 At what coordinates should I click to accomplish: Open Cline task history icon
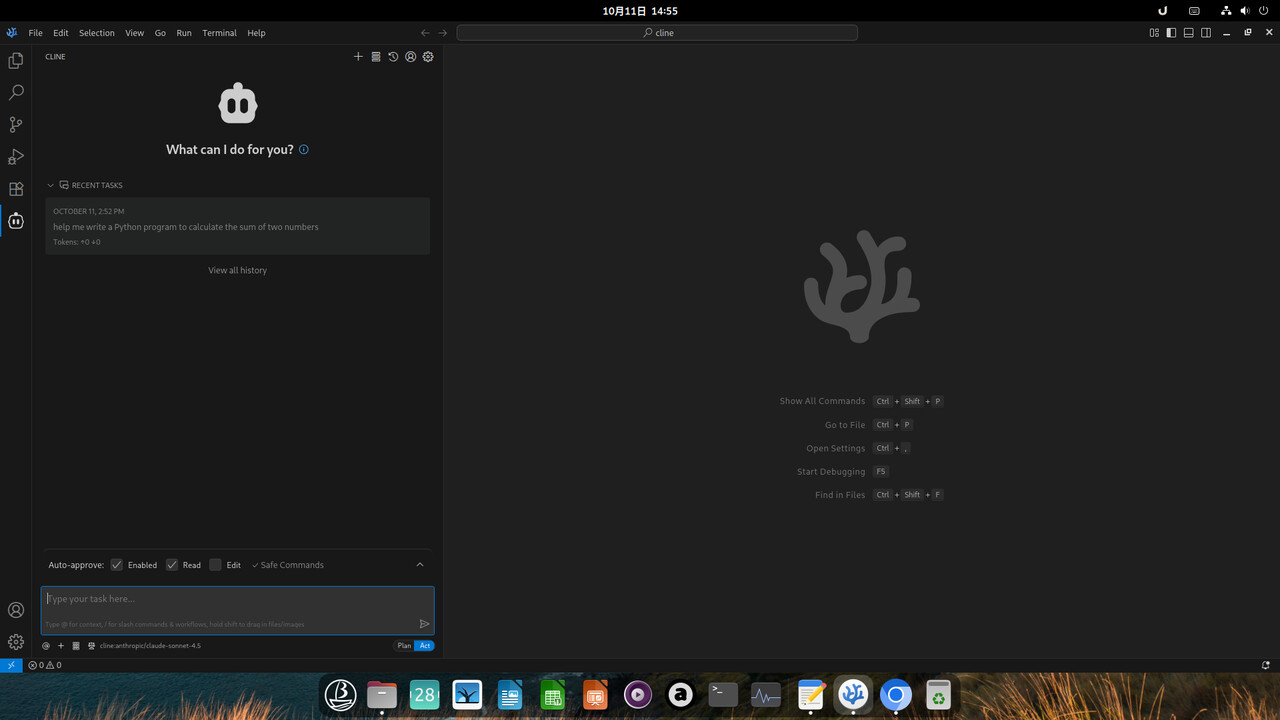[x=393, y=57]
